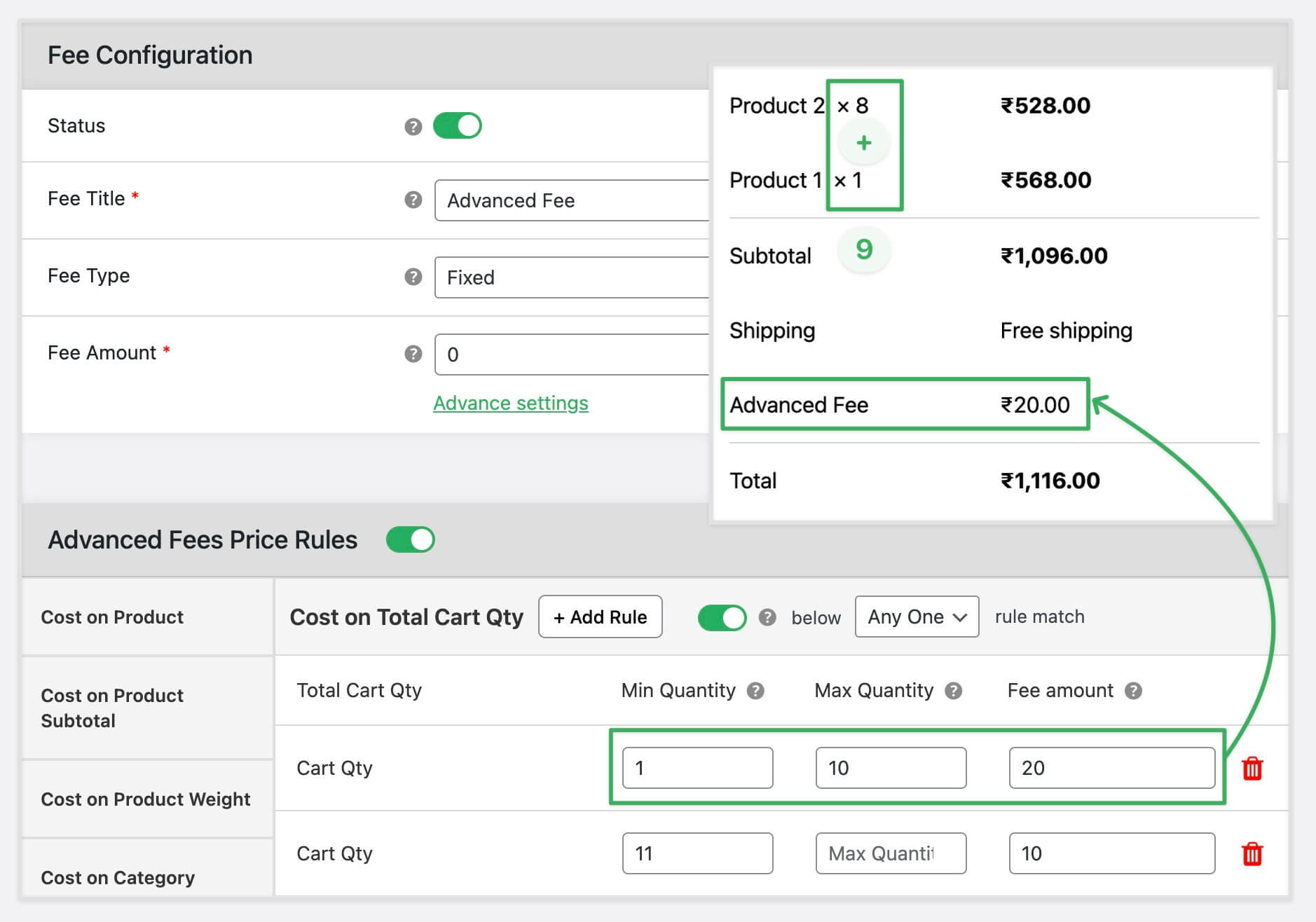Screen dimensions: 1316x922
Task: View help for Max Quantity column
Action: [952, 690]
